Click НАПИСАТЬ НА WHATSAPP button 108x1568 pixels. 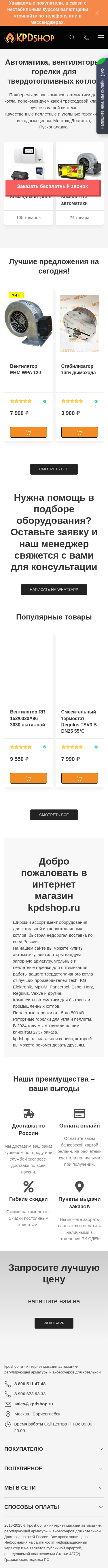(x=54, y=589)
